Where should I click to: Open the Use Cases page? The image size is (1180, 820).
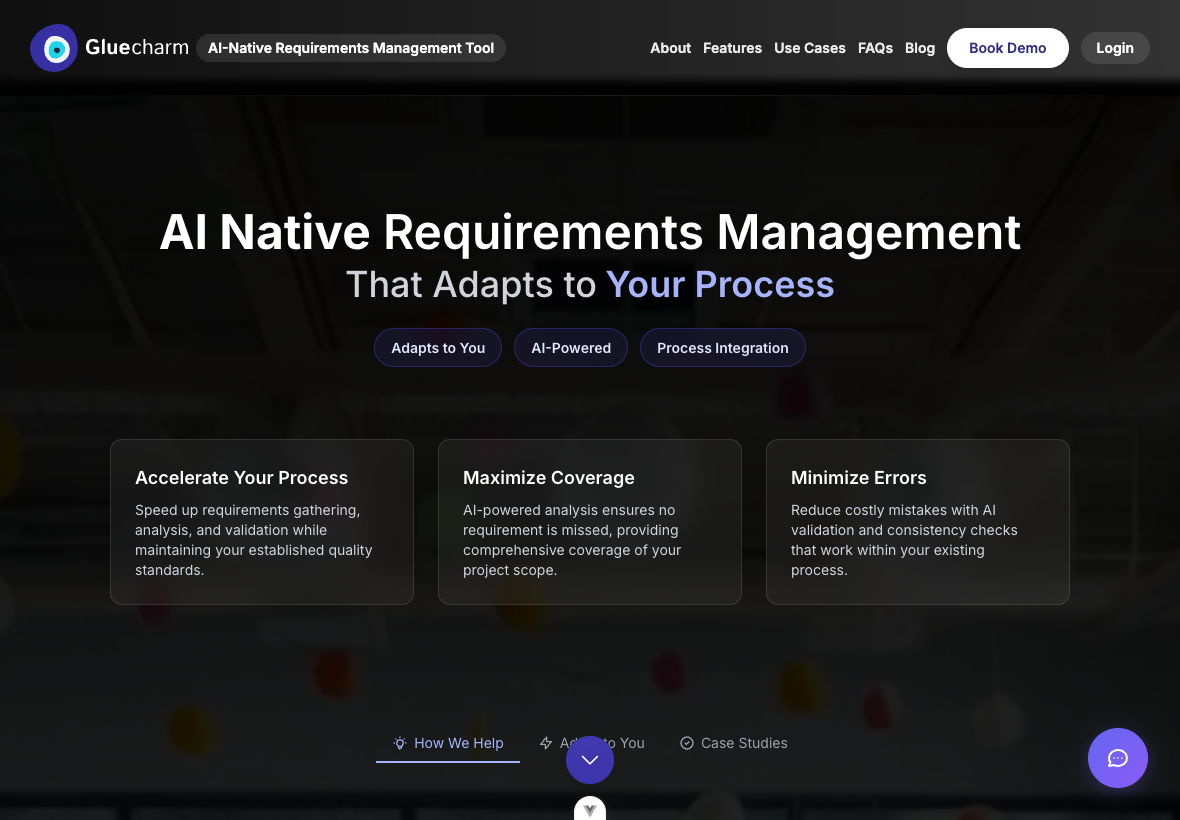[x=810, y=48]
